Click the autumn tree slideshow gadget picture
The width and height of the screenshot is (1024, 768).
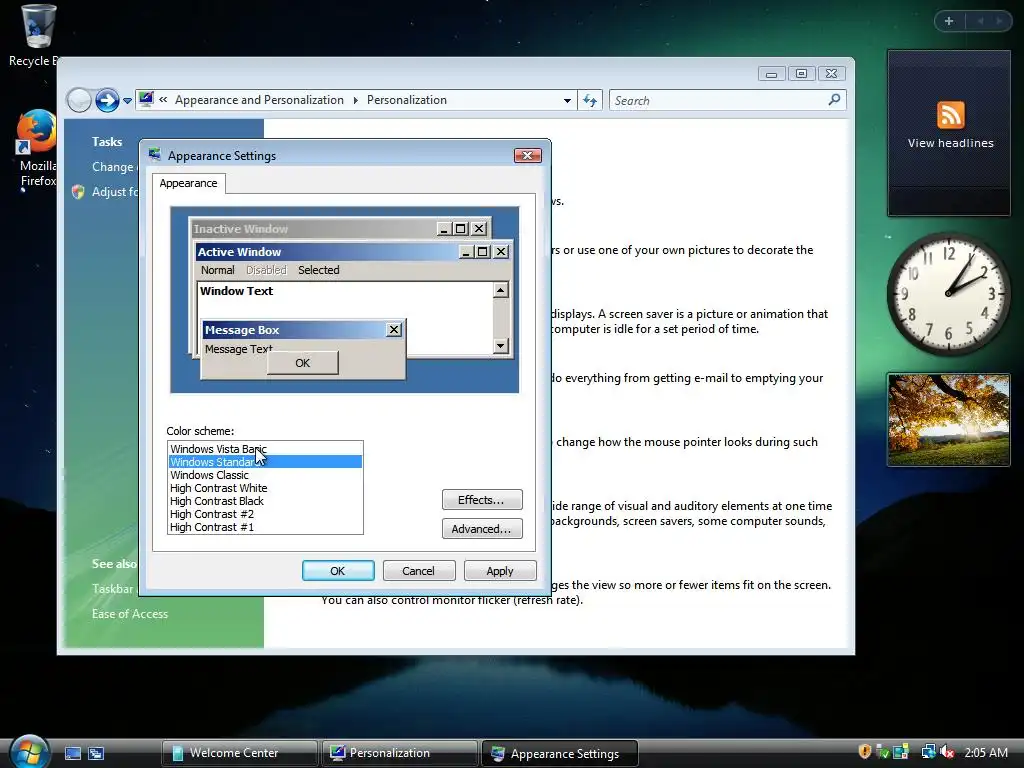click(x=949, y=419)
